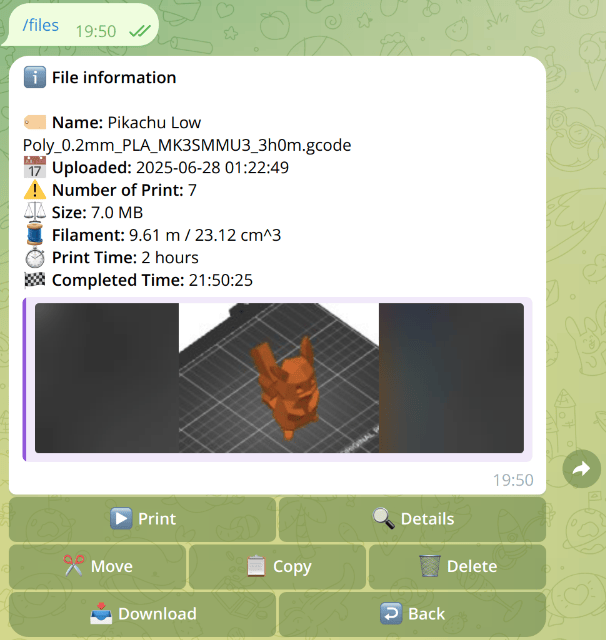
Task: Click the forward message arrow icon
Action: point(582,469)
